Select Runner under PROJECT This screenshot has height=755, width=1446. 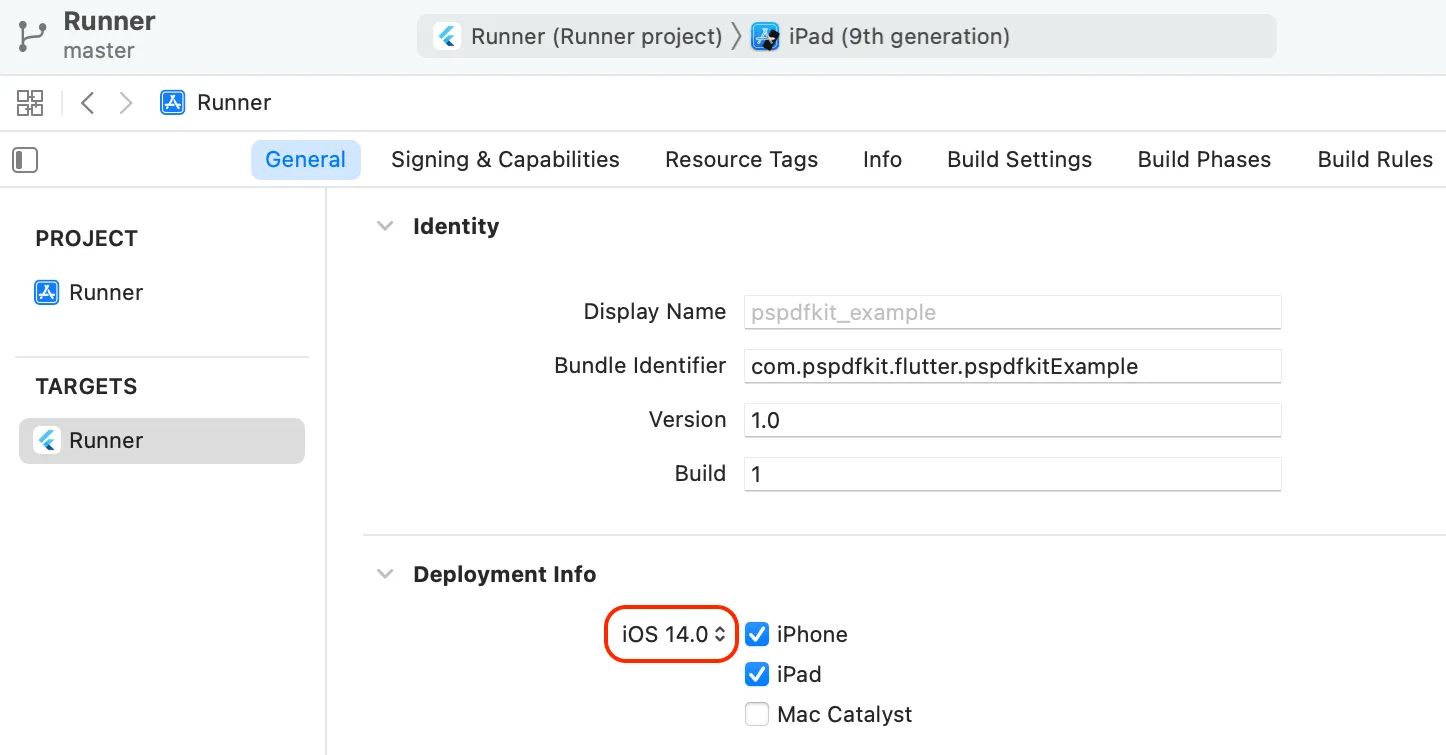click(105, 292)
